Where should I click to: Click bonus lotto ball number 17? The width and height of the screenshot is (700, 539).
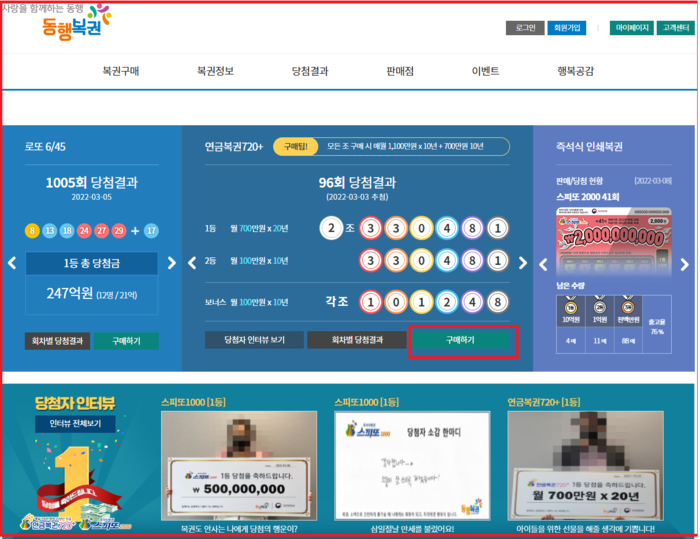(x=151, y=231)
